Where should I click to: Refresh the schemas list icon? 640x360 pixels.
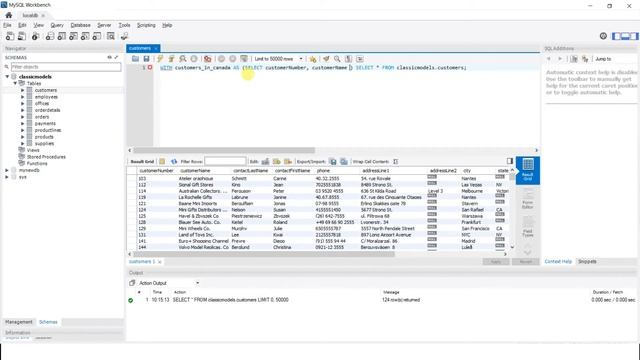[x=109, y=57]
